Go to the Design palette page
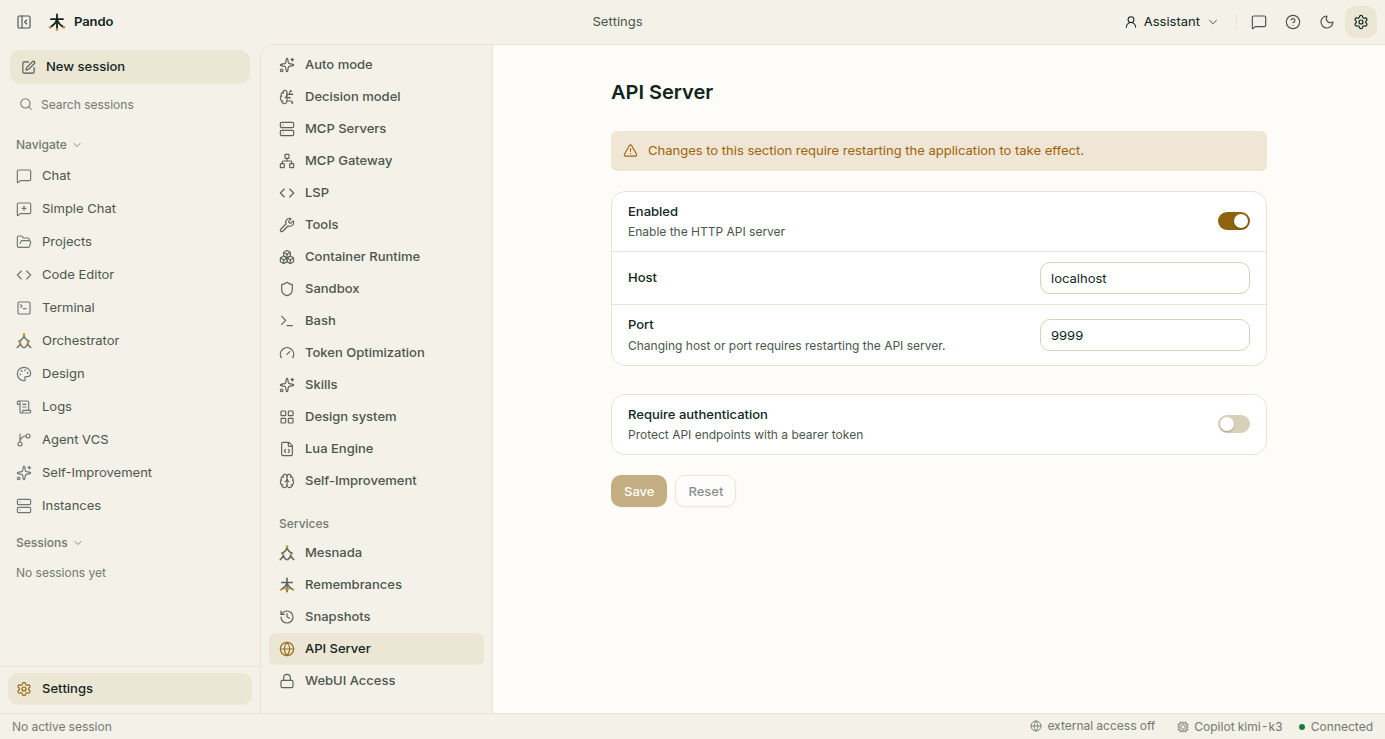The image size is (1385, 739). click(x=130, y=374)
